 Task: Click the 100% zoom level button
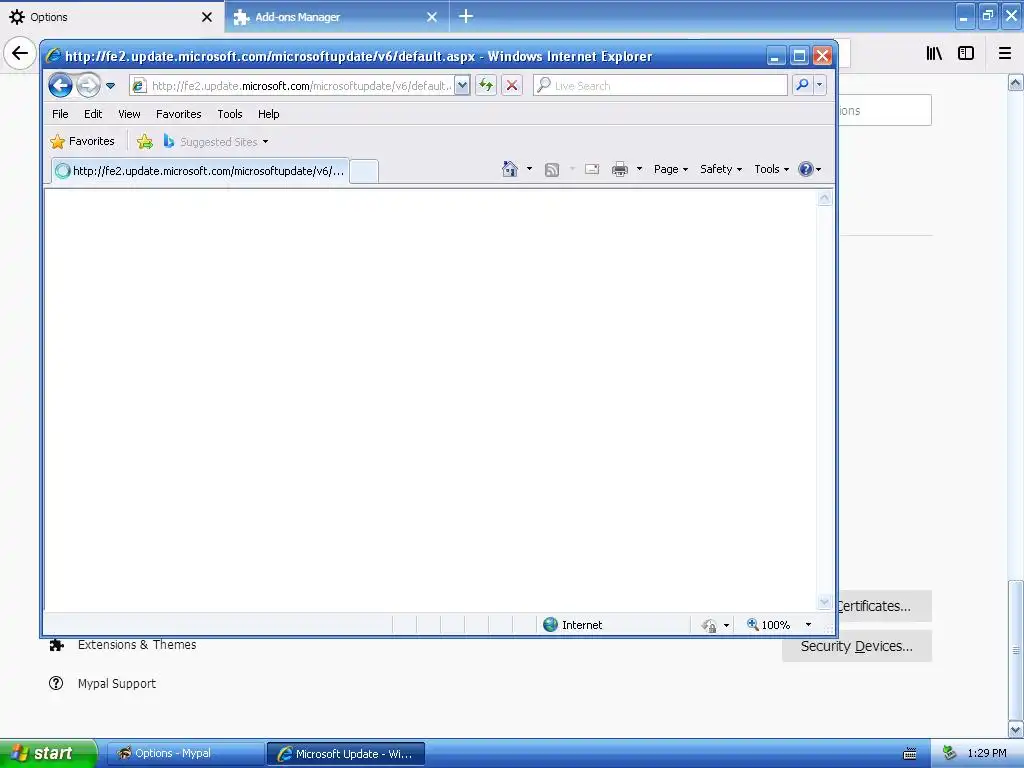coord(769,625)
